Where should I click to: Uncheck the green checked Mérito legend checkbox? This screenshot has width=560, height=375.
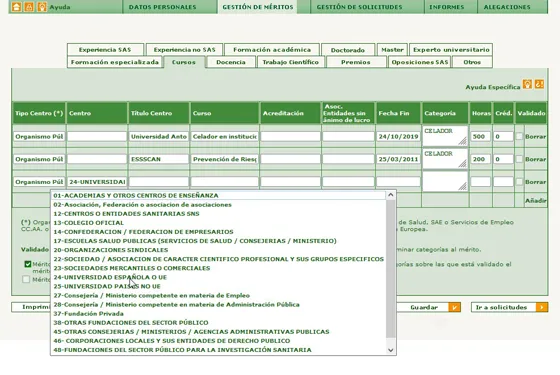pyautogui.click(x=28, y=264)
